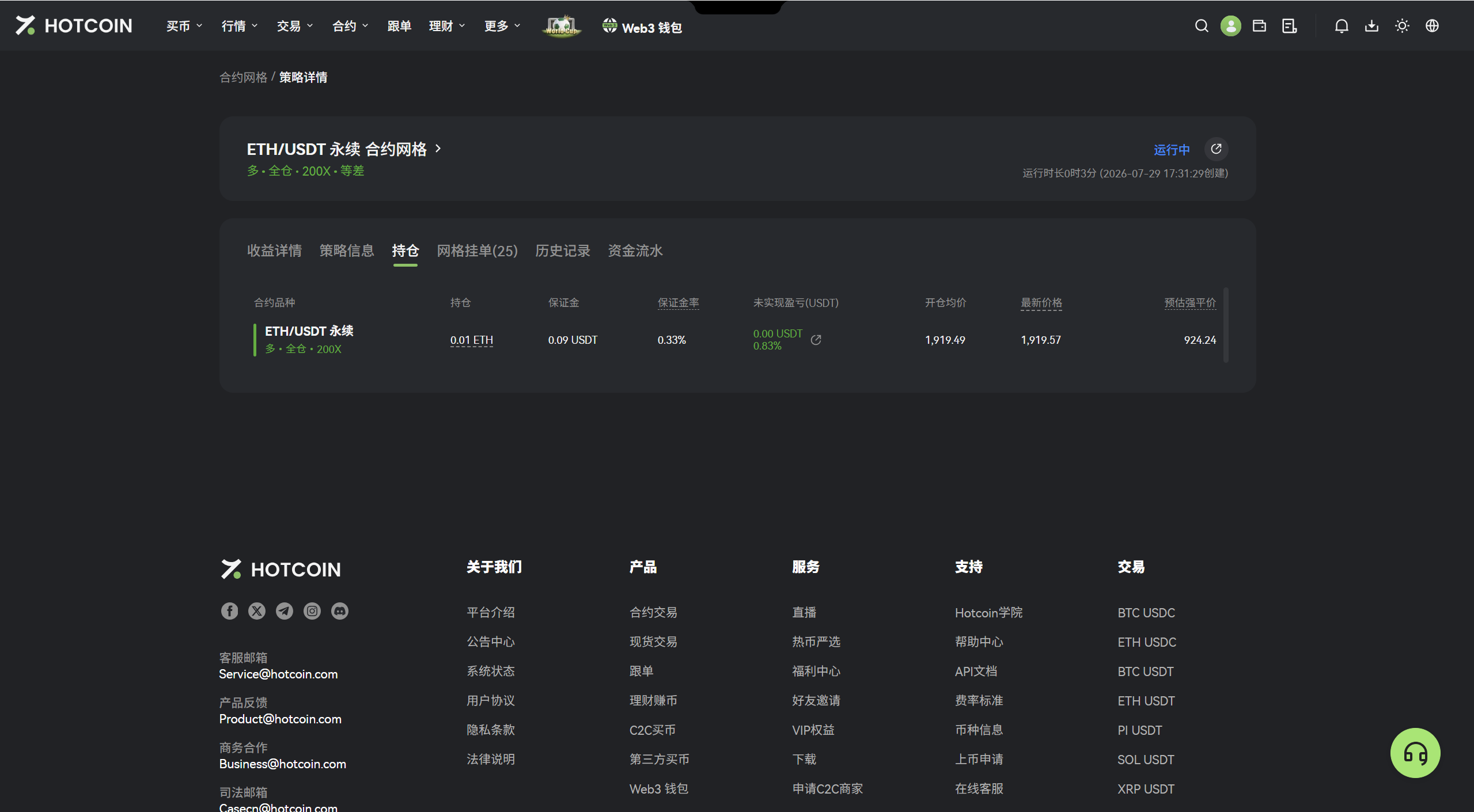Viewport: 1474px width, 812px height.
Task: Open SOL USDT trading link
Action: coord(1146,759)
